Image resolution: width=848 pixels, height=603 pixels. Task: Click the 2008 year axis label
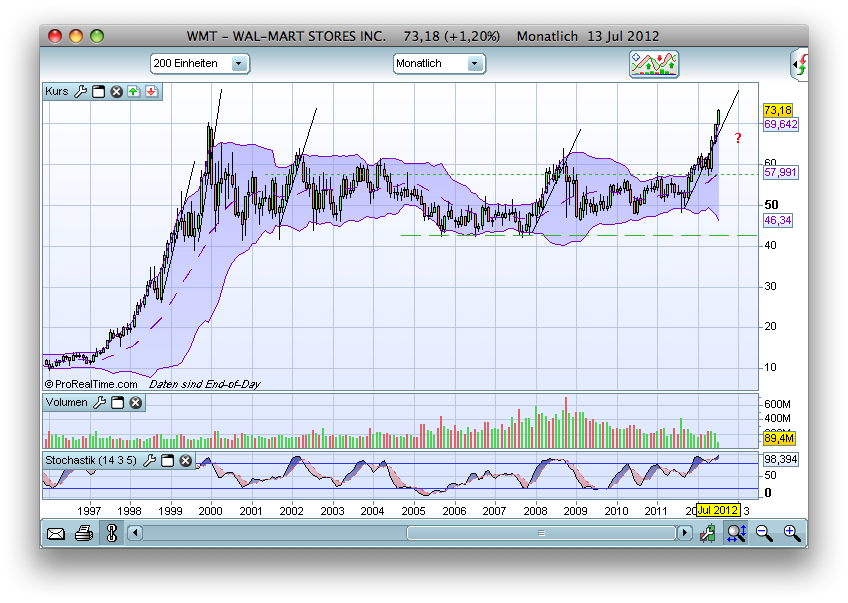point(535,511)
